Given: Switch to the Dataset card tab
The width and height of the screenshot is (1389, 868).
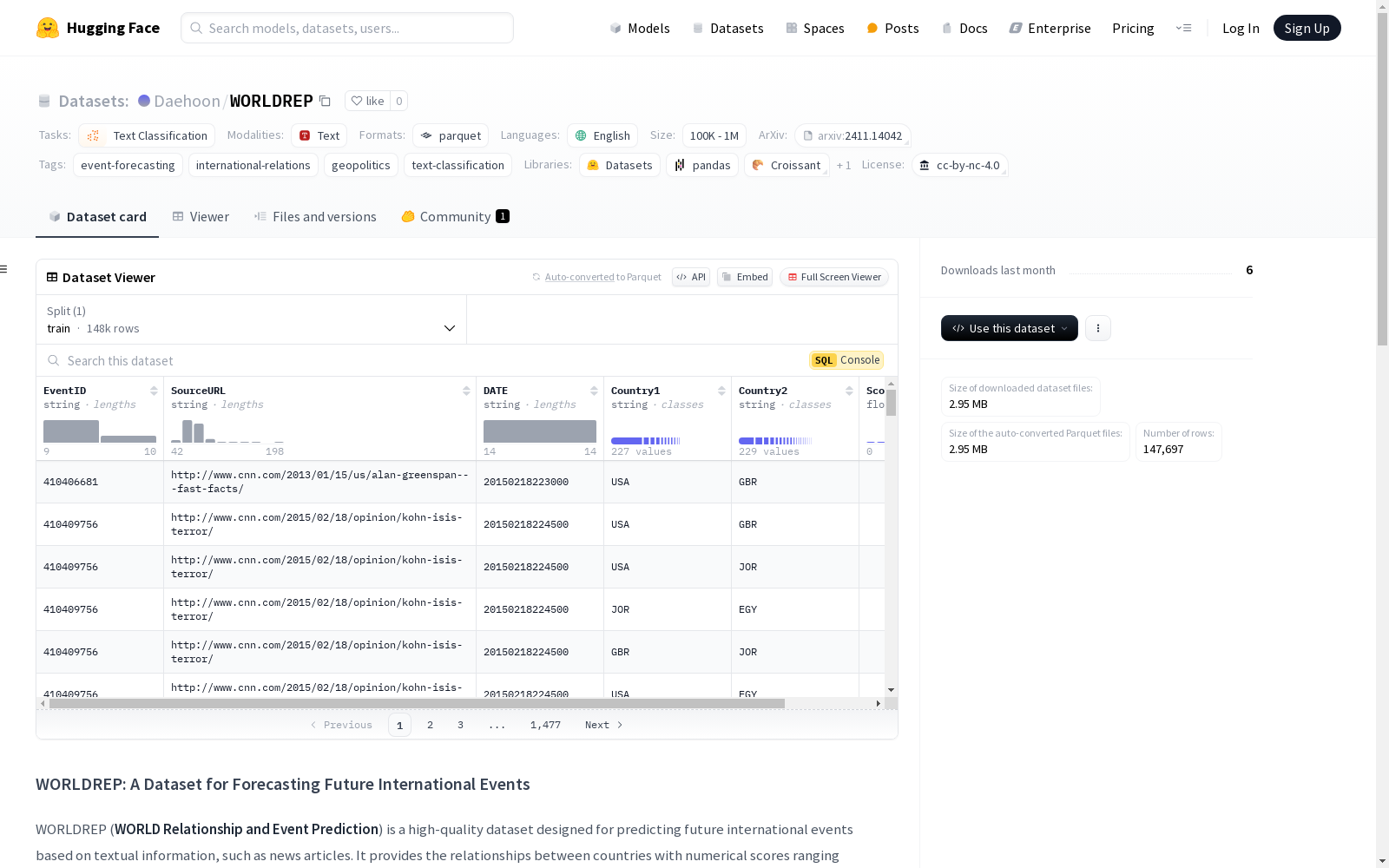Looking at the screenshot, I should 97,217.
